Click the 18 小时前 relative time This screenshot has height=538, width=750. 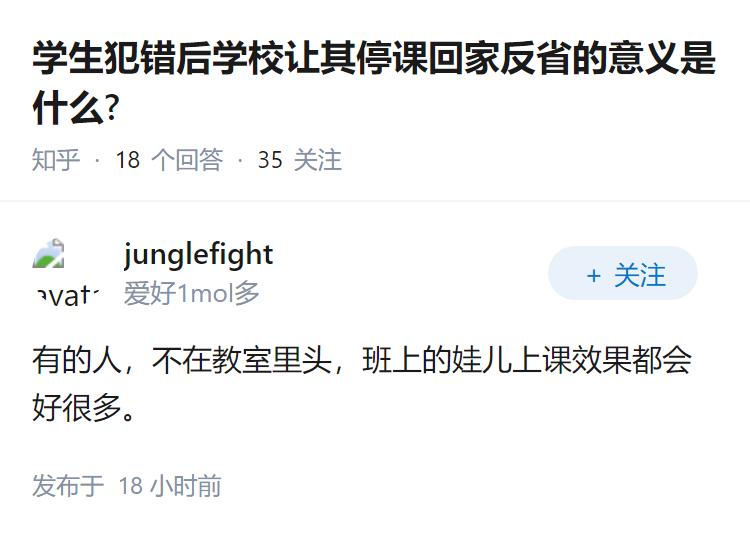pyautogui.click(x=170, y=486)
